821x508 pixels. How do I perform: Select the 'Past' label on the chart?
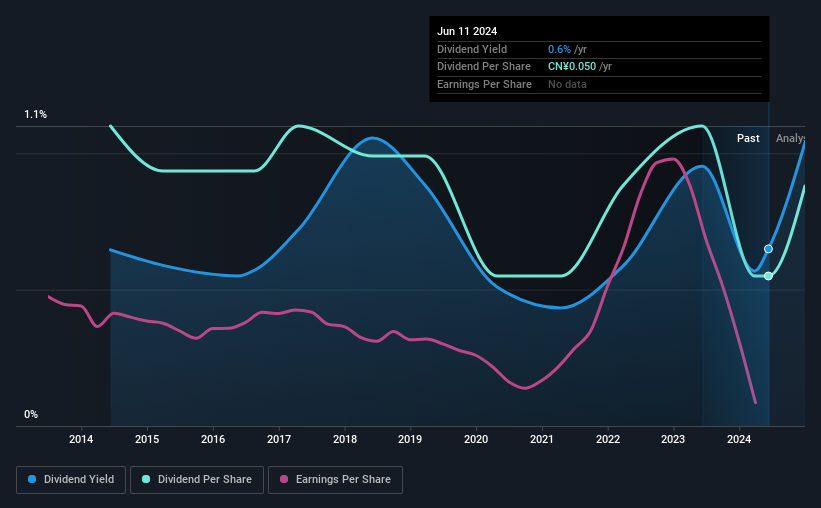[x=748, y=138]
